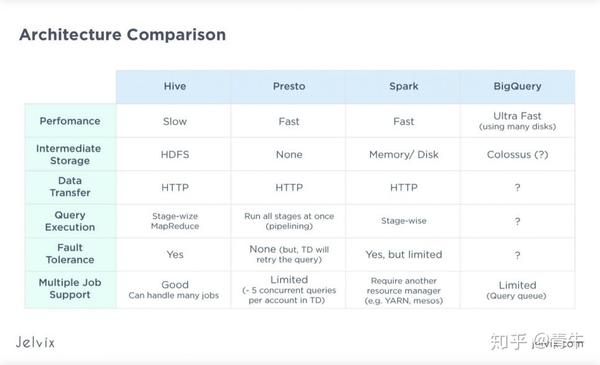This screenshot has width=600, height=365.
Task: Click the Ultra Fast cell under BigQuery
Action: point(517,121)
